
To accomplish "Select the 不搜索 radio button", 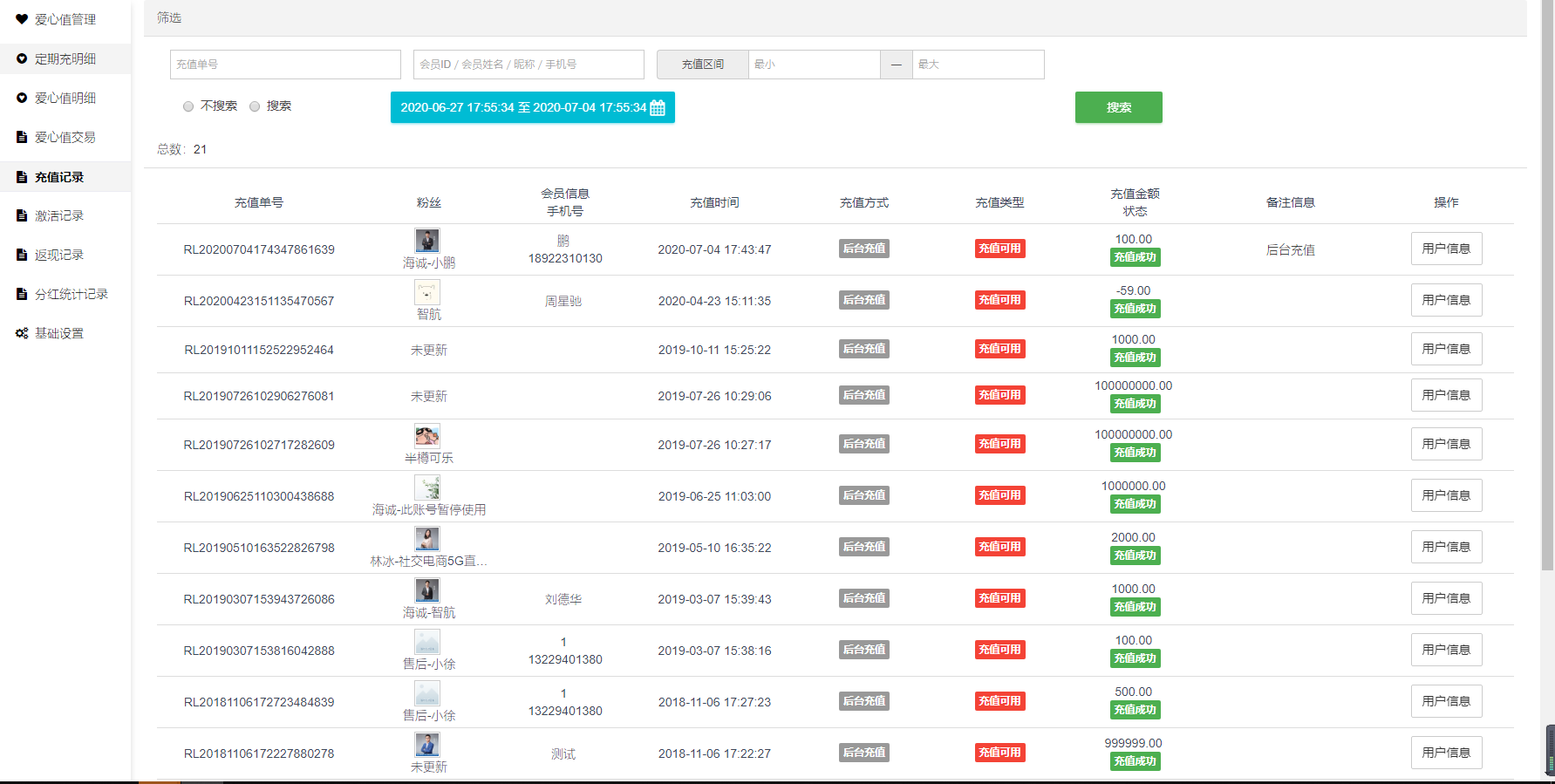I will click(188, 106).
